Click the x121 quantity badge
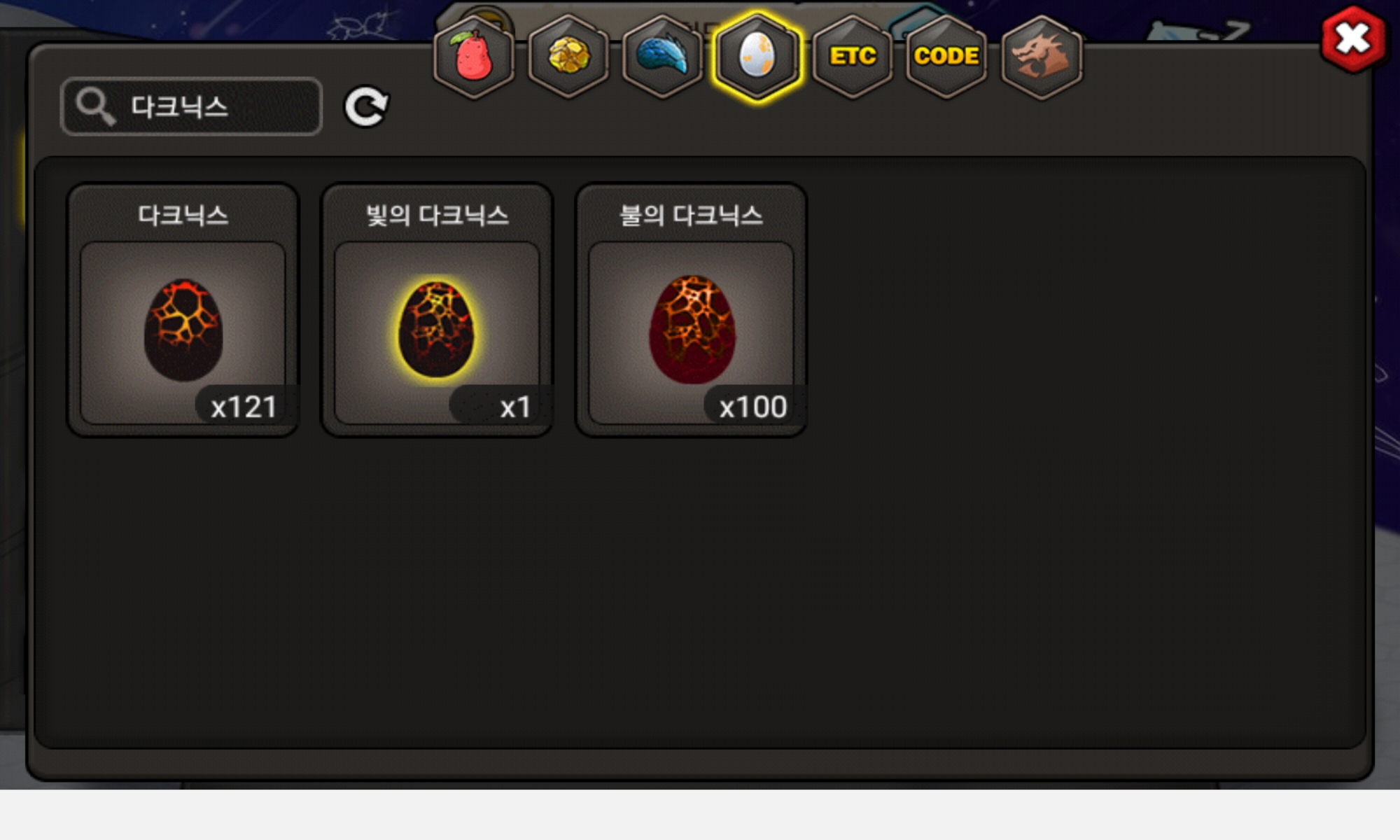This screenshot has width=1400, height=840. pyautogui.click(x=244, y=406)
